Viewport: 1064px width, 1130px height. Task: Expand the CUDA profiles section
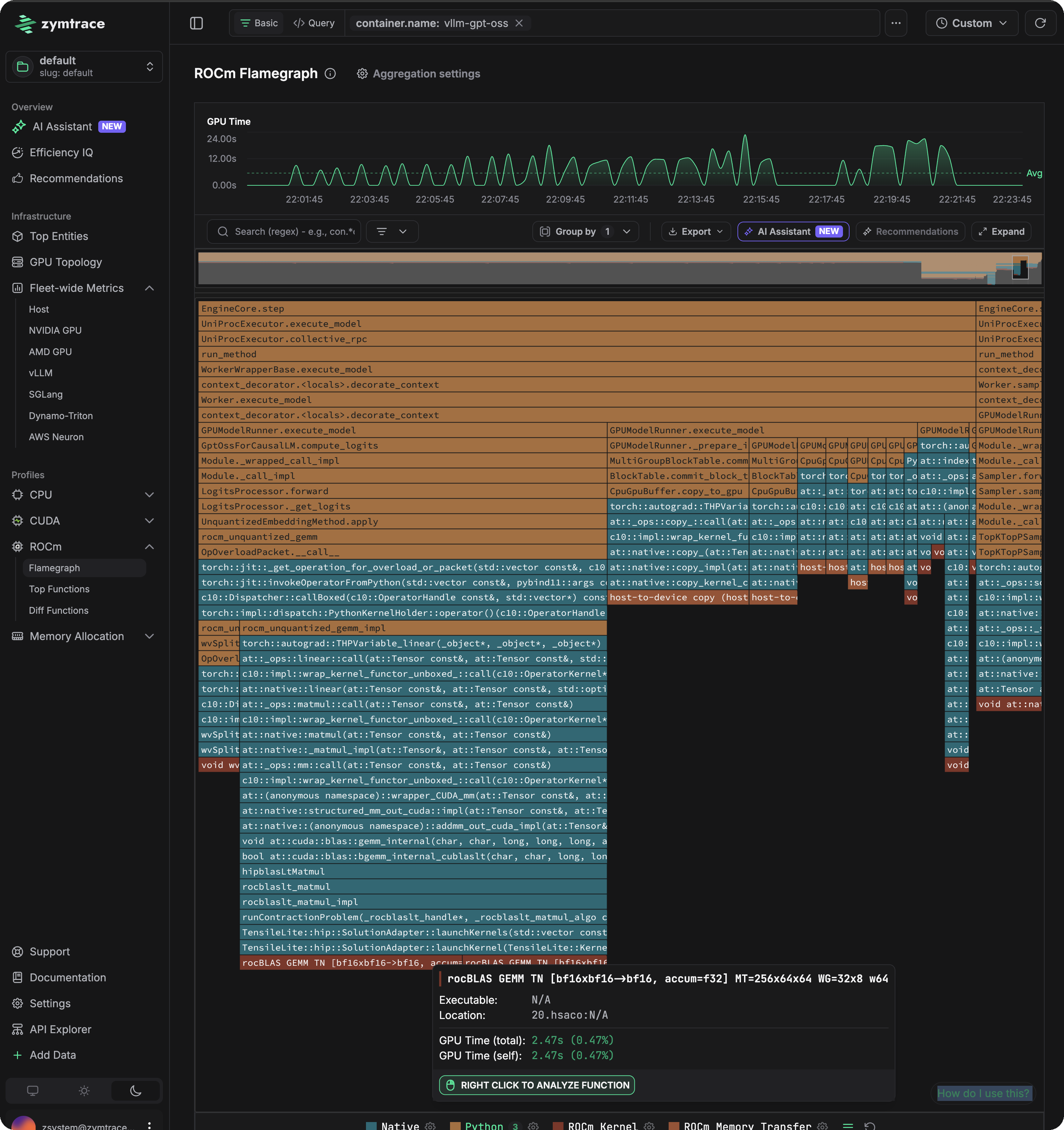click(149, 521)
